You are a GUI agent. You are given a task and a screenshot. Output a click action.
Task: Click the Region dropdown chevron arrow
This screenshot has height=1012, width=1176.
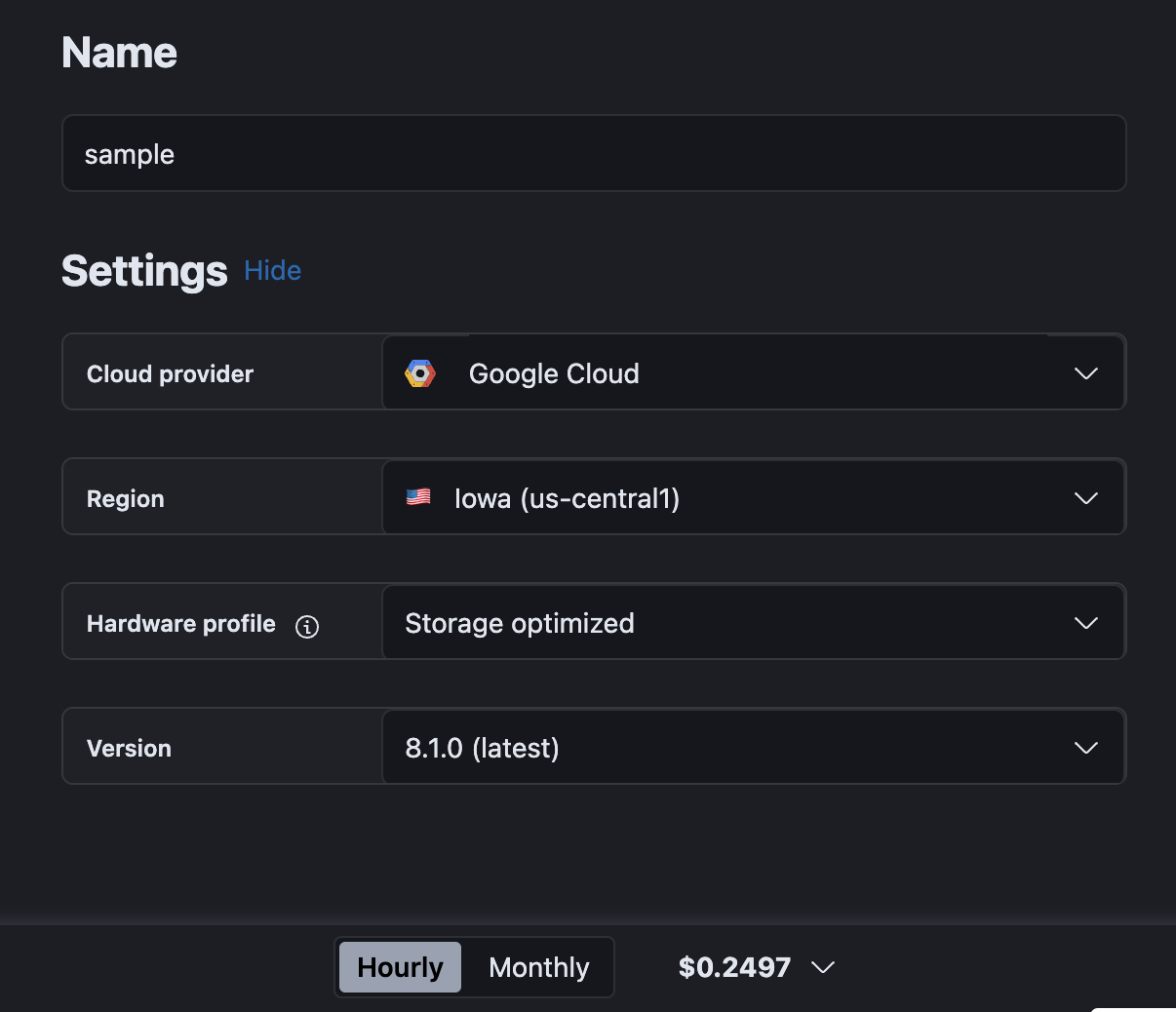point(1085,498)
